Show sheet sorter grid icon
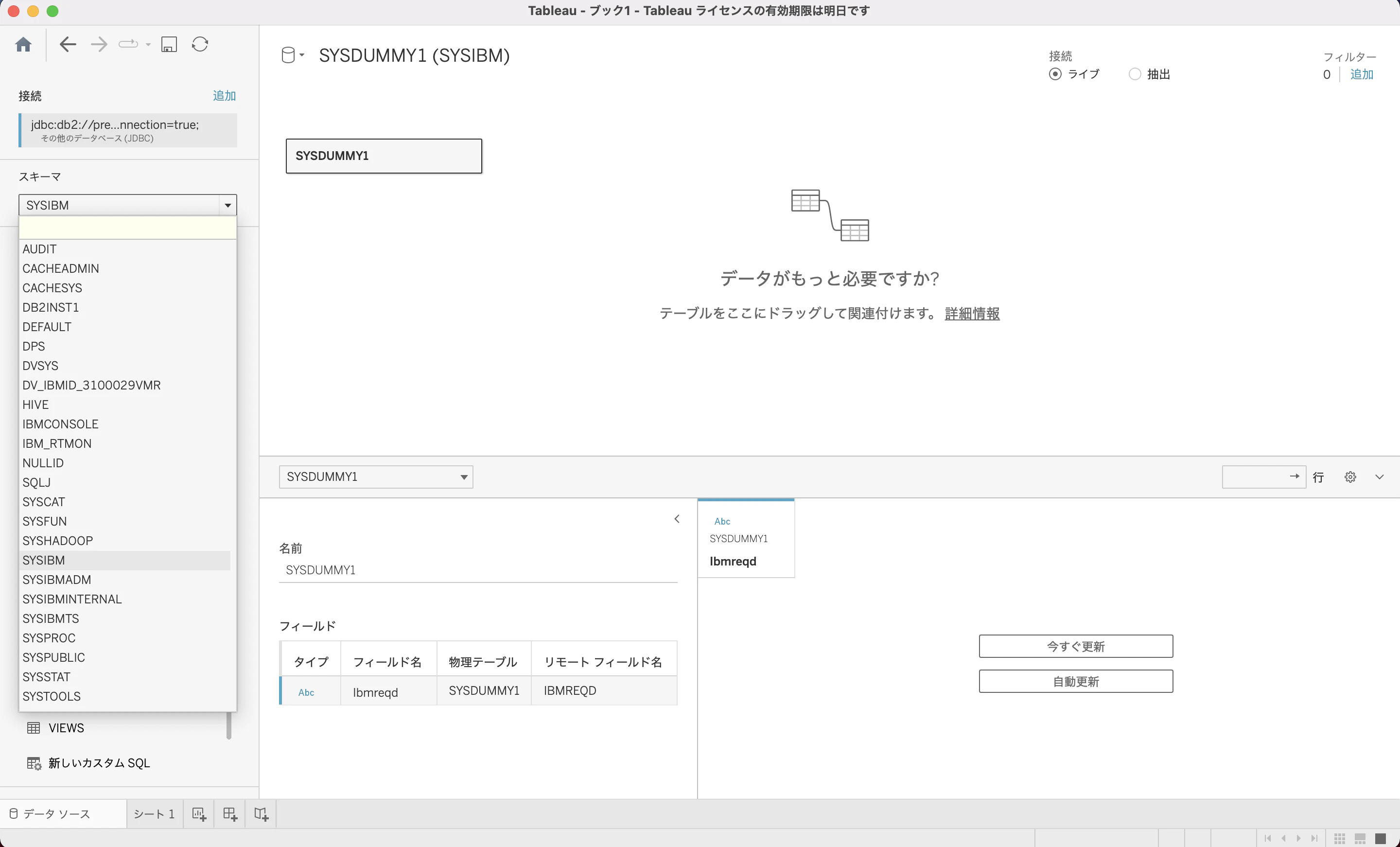Image resolution: width=1400 pixels, height=847 pixels. pos(1340,838)
